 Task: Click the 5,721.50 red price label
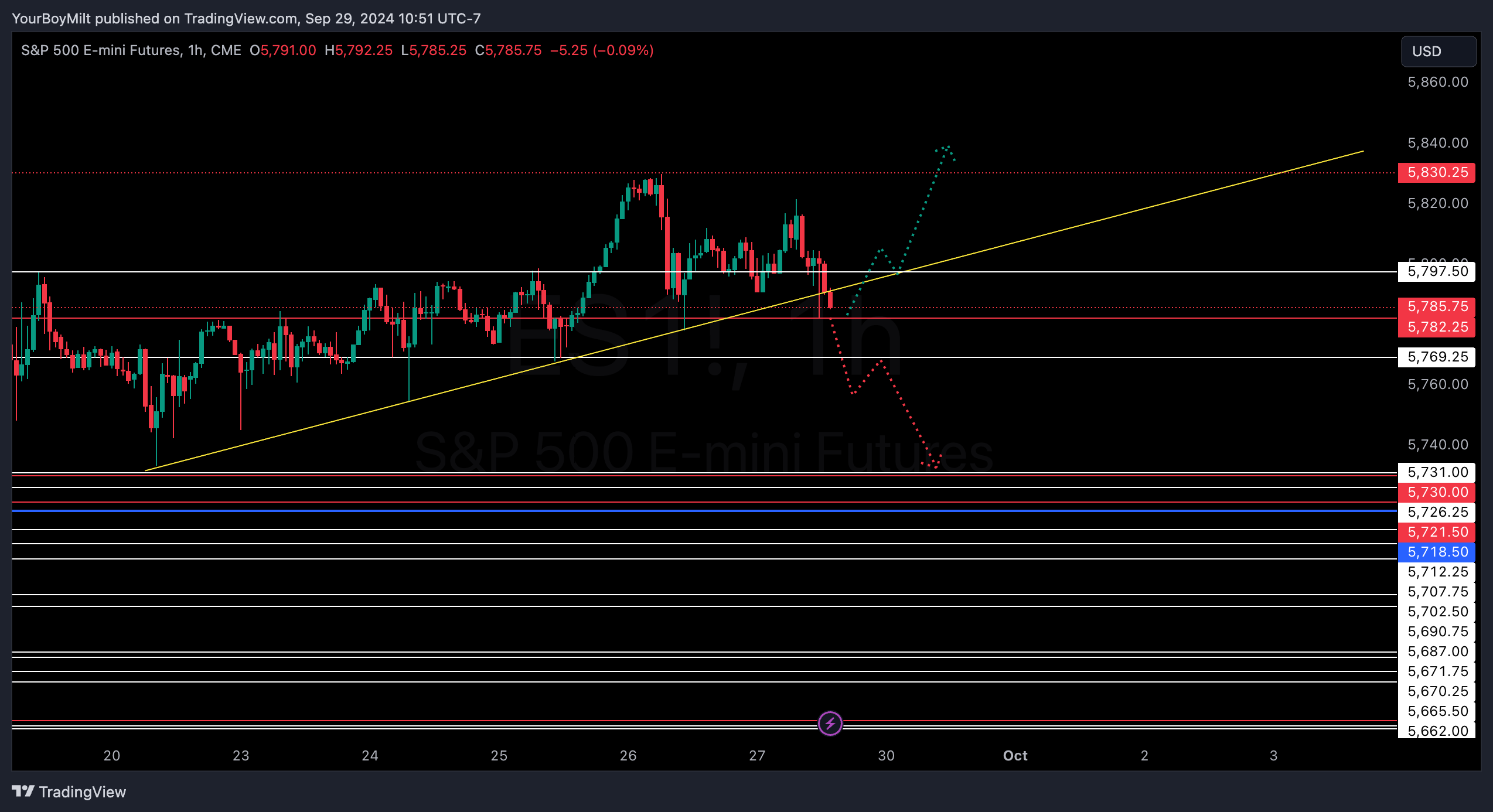click(x=1437, y=532)
